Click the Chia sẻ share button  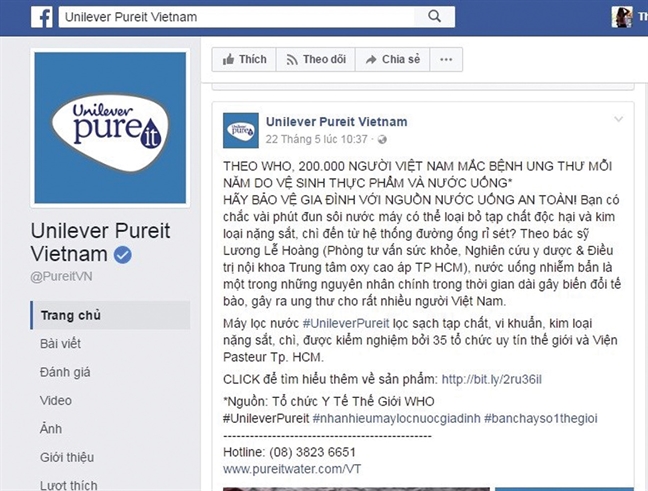coord(393,60)
